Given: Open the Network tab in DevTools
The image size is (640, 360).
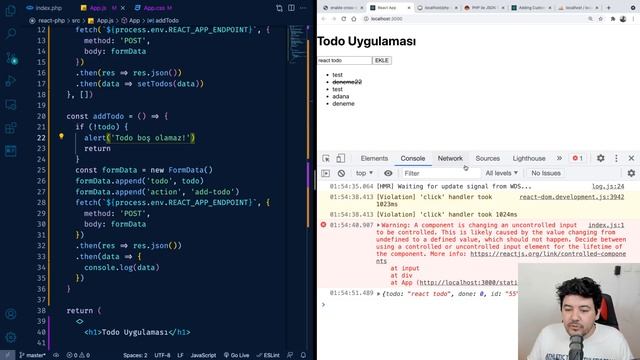Looking at the screenshot, I should coord(450,158).
